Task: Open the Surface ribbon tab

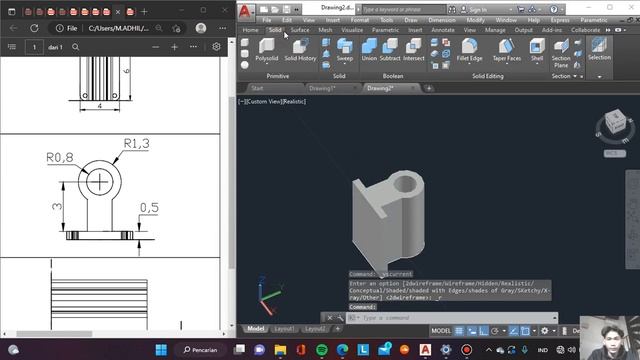Action: tap(300, 30)
